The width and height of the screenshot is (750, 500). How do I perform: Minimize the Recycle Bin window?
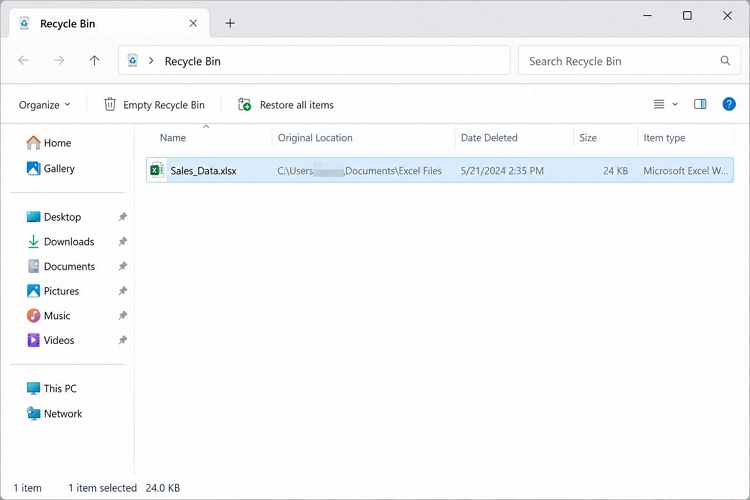(647, 15)
